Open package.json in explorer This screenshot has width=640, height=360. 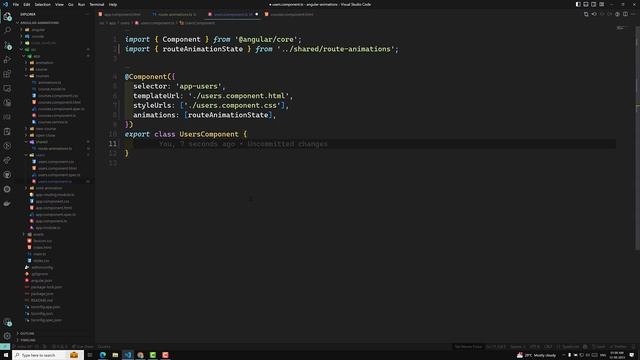pos(42,293)
